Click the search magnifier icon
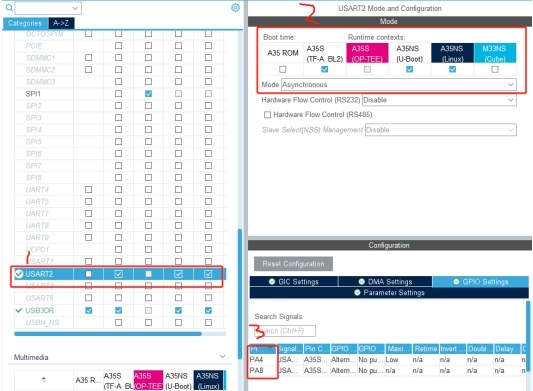Viewport: 533px width, 391px height. (9, 7)
